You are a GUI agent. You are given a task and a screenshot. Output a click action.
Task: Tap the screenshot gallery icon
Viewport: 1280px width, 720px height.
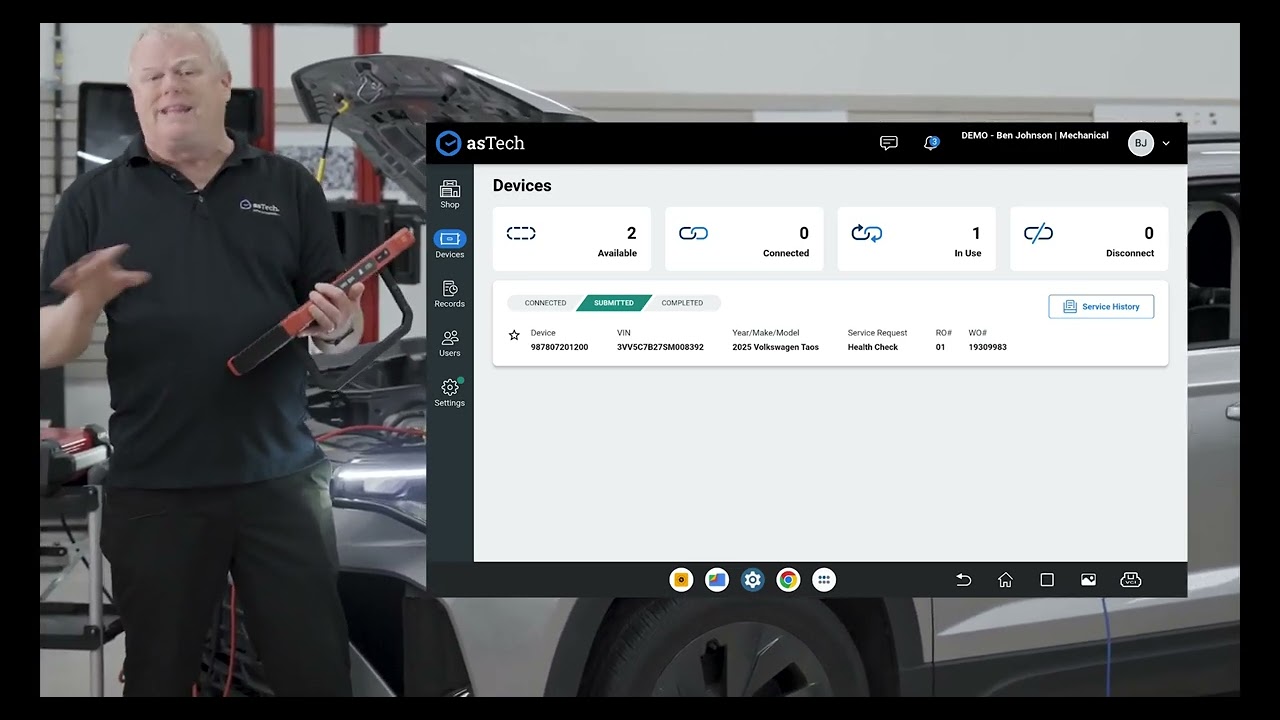1088,580
